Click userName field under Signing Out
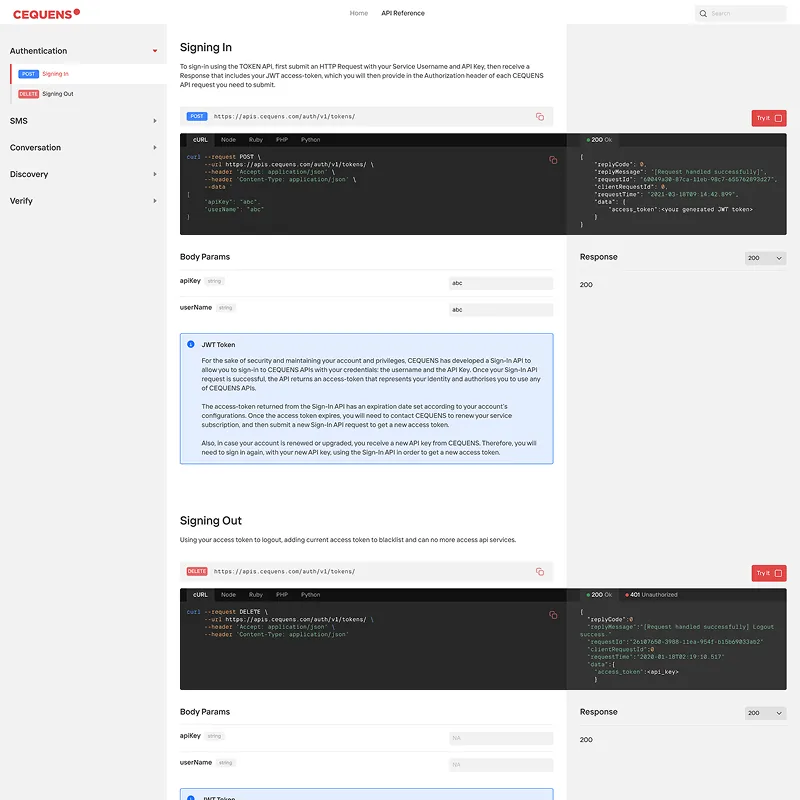 (x=501, y=765)
